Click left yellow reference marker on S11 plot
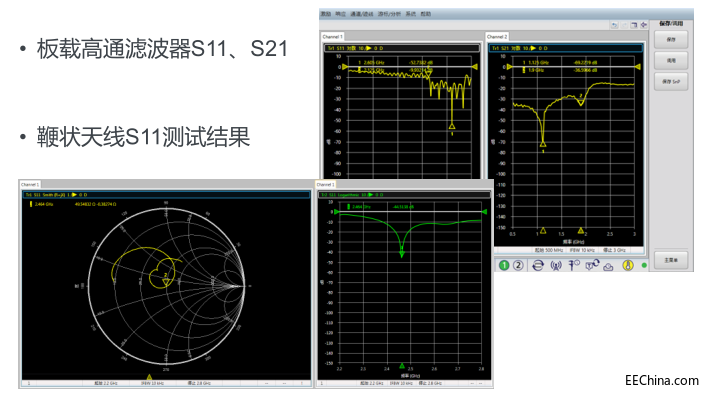Screen dimensions: 707x393 click(x=344, y=67)
